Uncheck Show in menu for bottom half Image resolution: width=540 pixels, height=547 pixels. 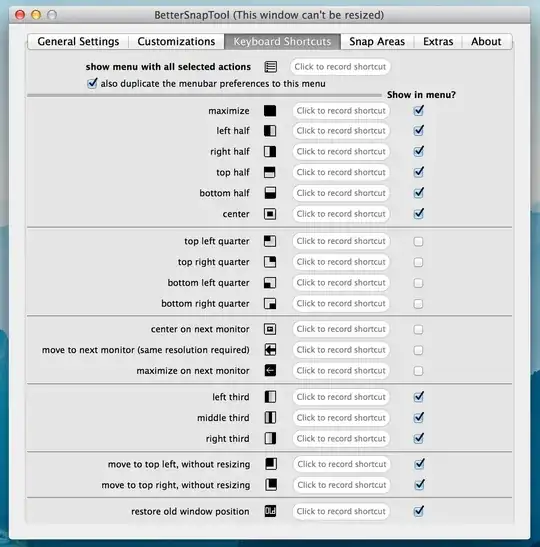click(419, 193)
